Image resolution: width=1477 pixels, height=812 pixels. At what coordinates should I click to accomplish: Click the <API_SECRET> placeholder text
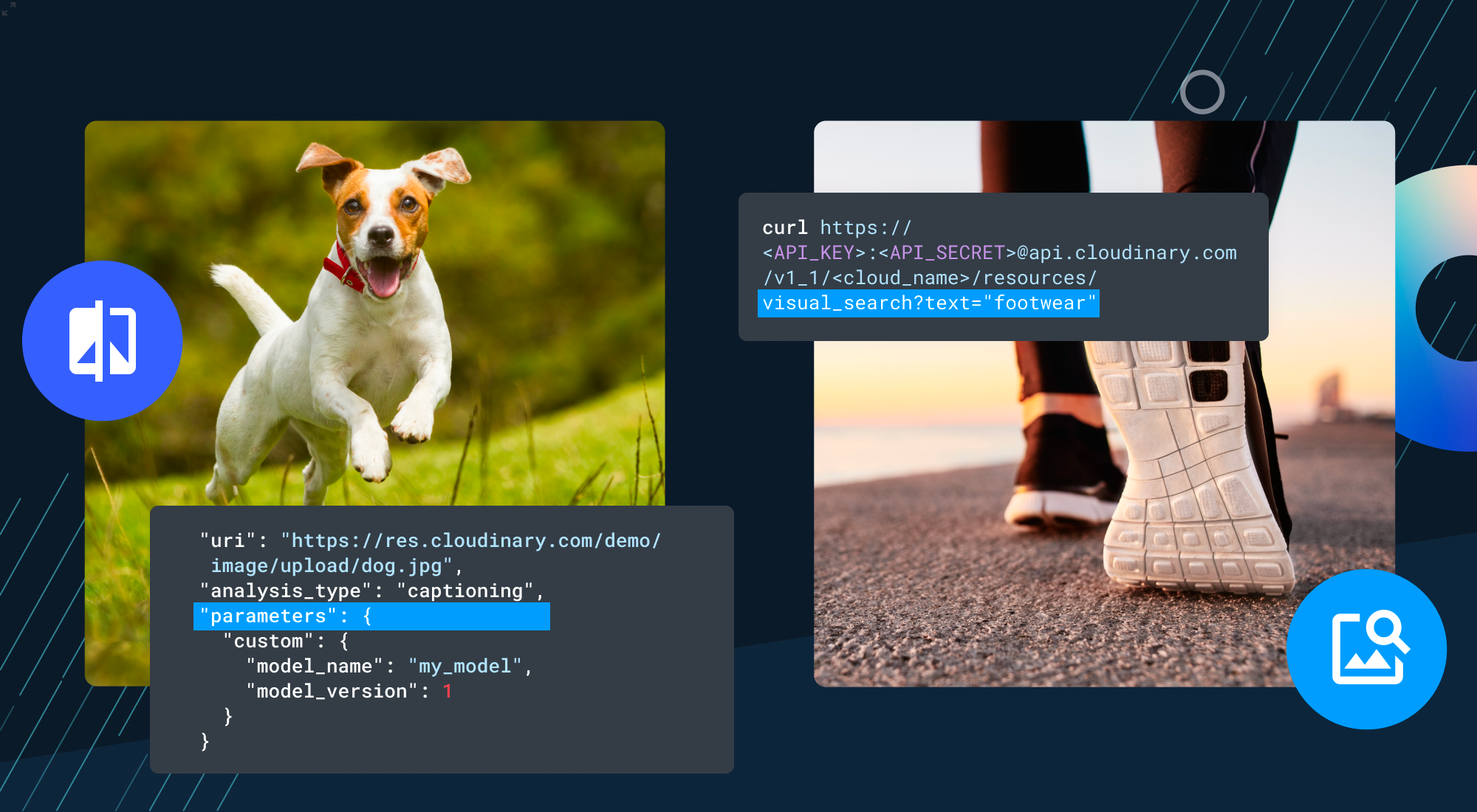pos(947,253)
